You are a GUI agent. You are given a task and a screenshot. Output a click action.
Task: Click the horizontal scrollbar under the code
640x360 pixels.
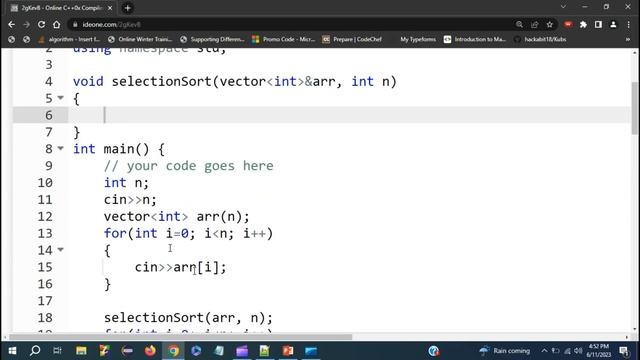click(x=180, y=337)
